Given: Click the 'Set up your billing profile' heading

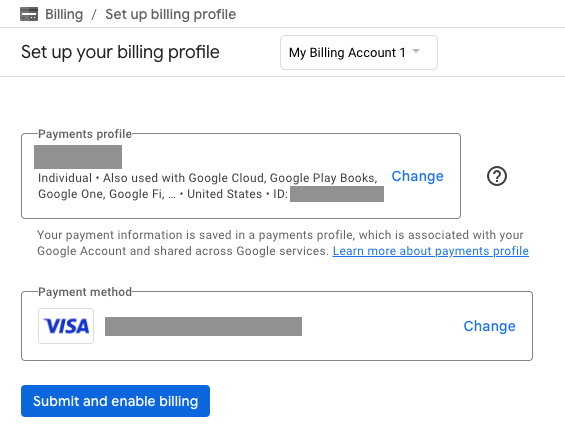Looking at the screenshot, I should tap(120, 52).
